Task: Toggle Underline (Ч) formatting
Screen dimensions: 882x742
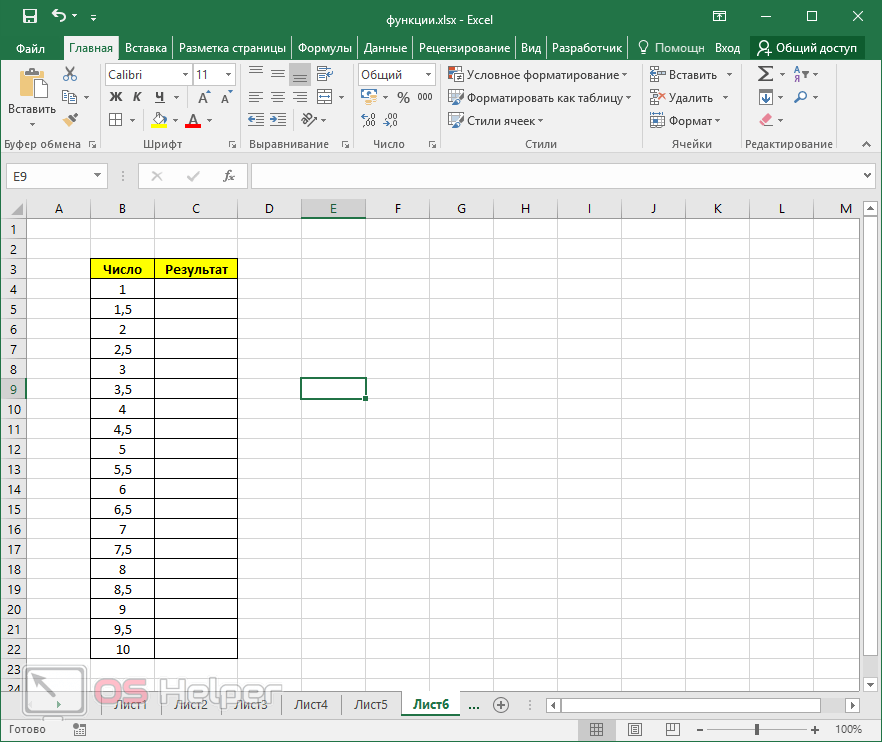Action: coord(160,97)
